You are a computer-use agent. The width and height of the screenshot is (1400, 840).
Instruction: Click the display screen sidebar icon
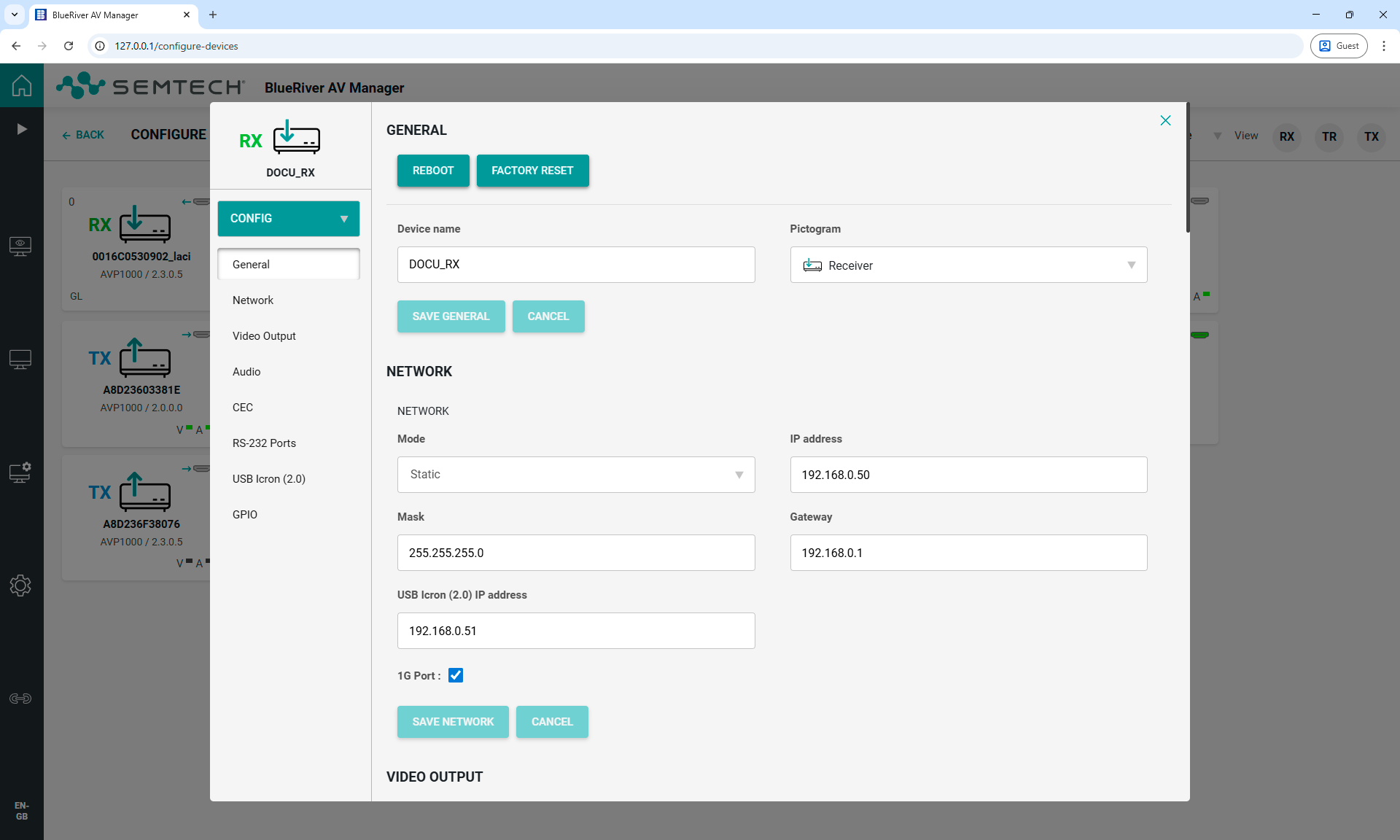[20, 359]
